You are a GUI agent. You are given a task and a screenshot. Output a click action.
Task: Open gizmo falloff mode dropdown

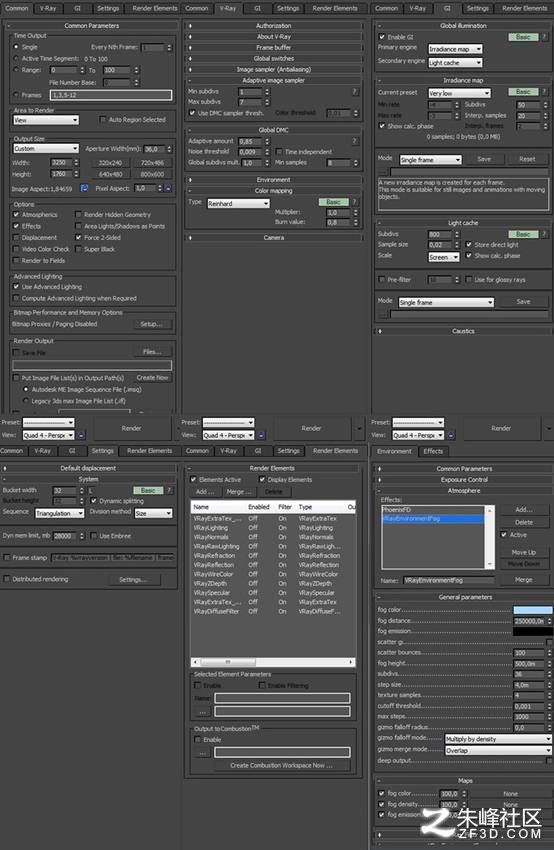pos(498,739)
